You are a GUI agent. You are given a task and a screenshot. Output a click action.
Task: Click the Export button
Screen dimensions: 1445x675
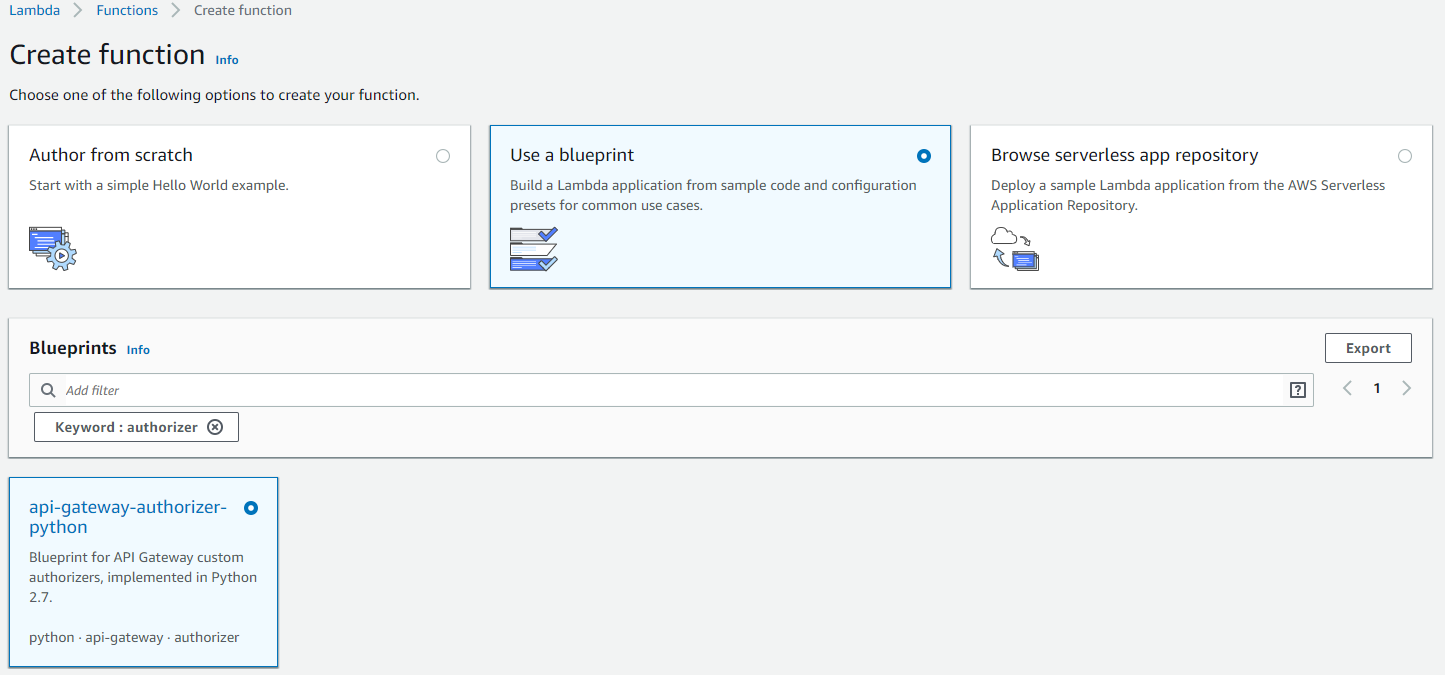pyautogui.click(x=1367, y=348)
